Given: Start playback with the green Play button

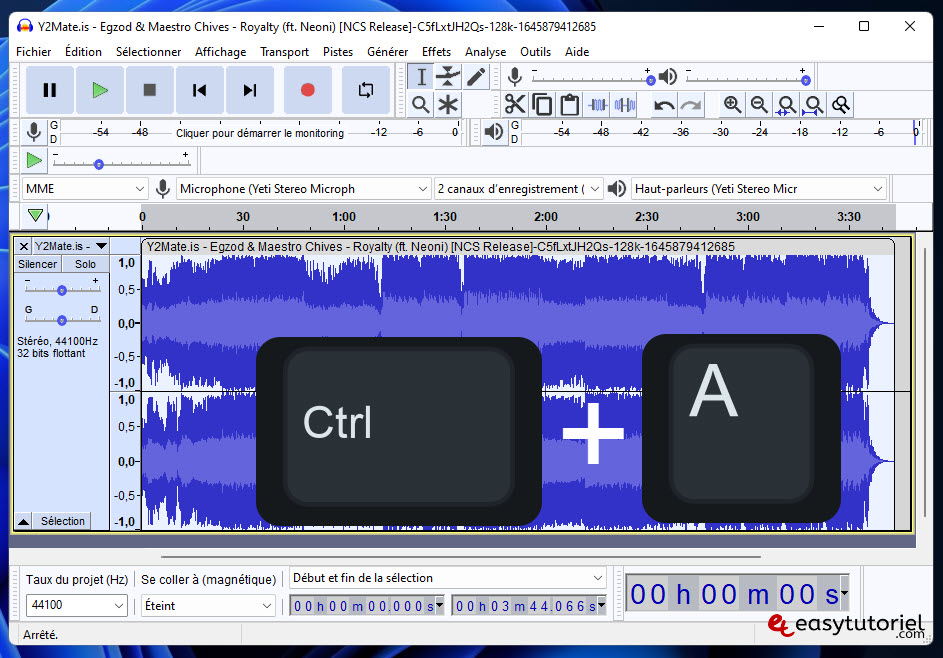Looking at the screenshot, I should [x=100, y=90].
